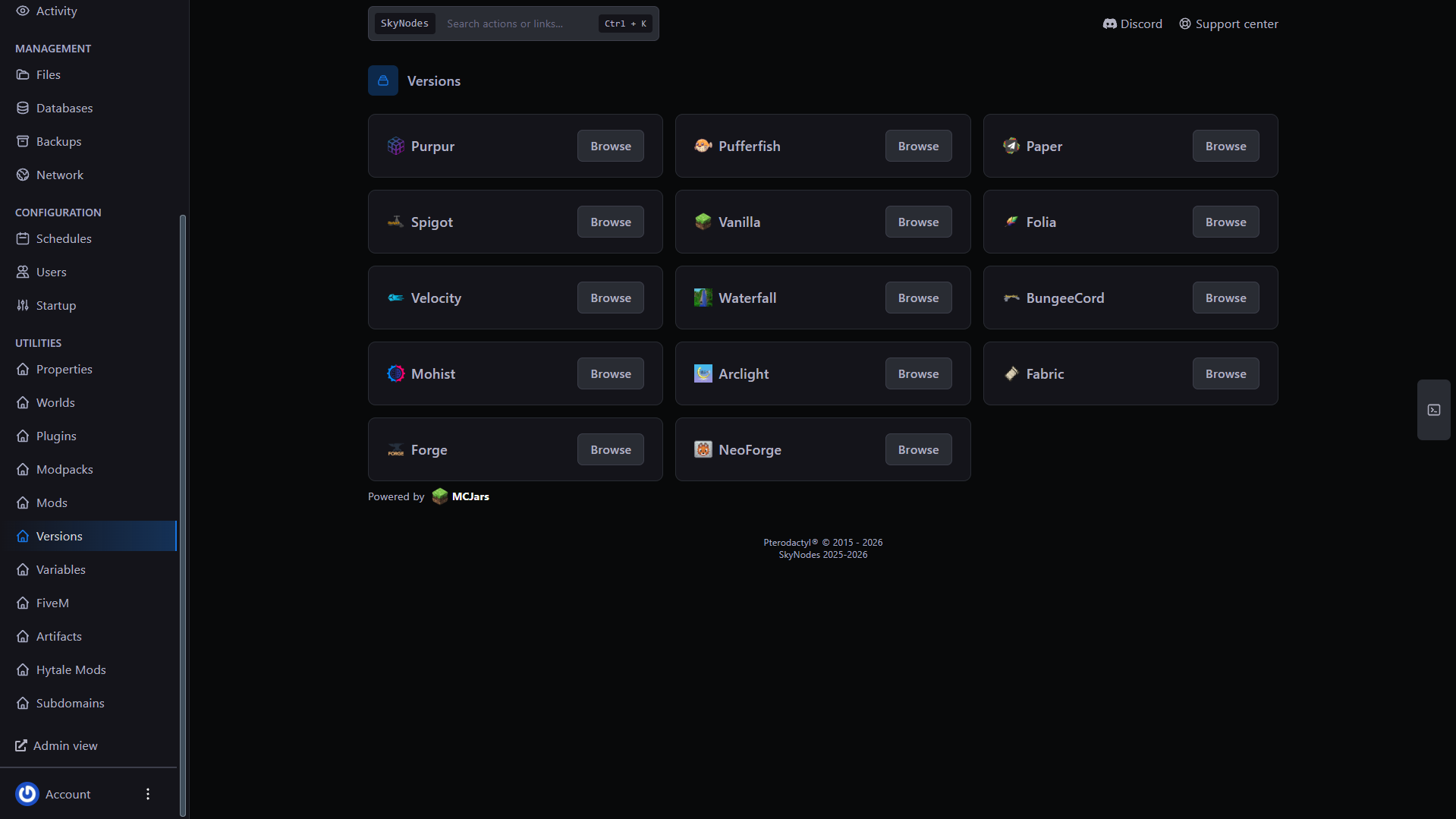Open the Activity sidebar item
1456x819 pixels.
click(88, 11)
